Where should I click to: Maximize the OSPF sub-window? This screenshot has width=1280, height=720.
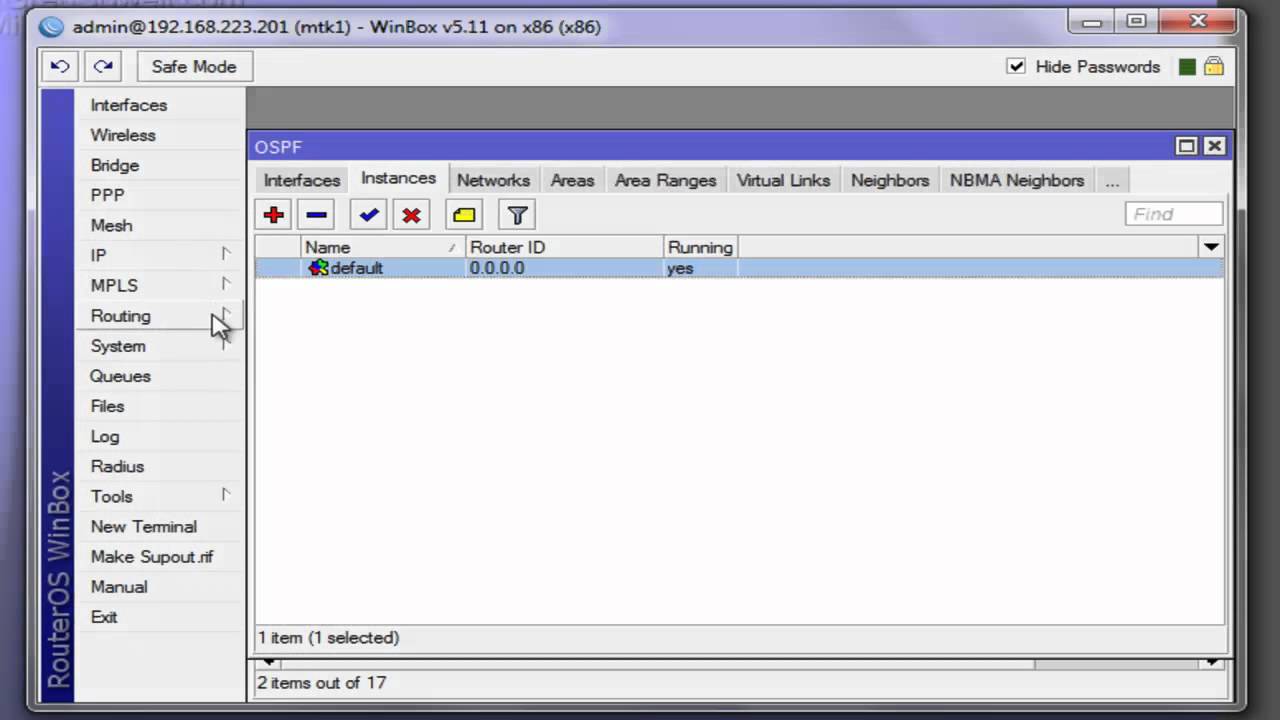pyautogui.click(x=1187, y=146)
